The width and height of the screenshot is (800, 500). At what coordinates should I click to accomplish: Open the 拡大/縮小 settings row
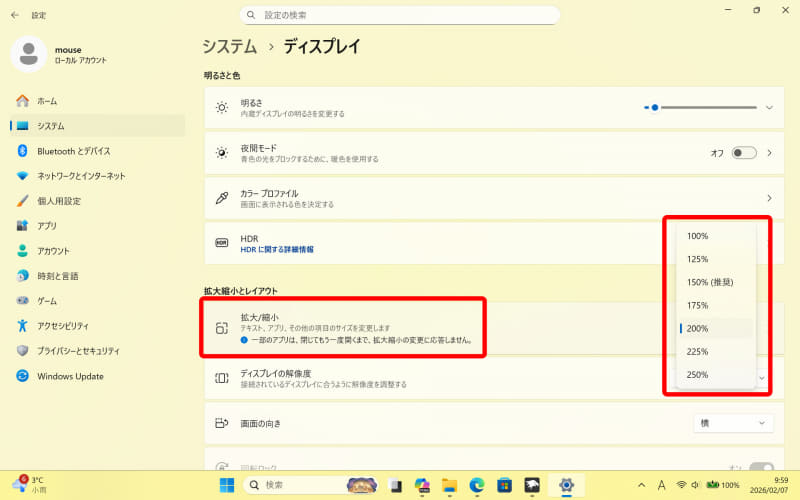pos(494,328)
